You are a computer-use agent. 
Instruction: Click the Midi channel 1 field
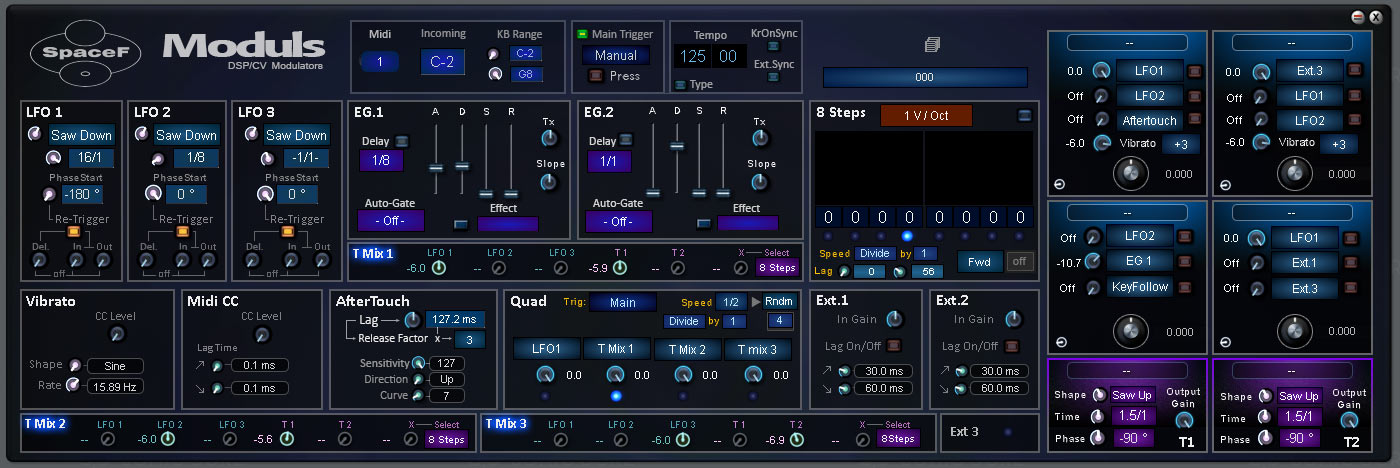(x=379, y=62)
